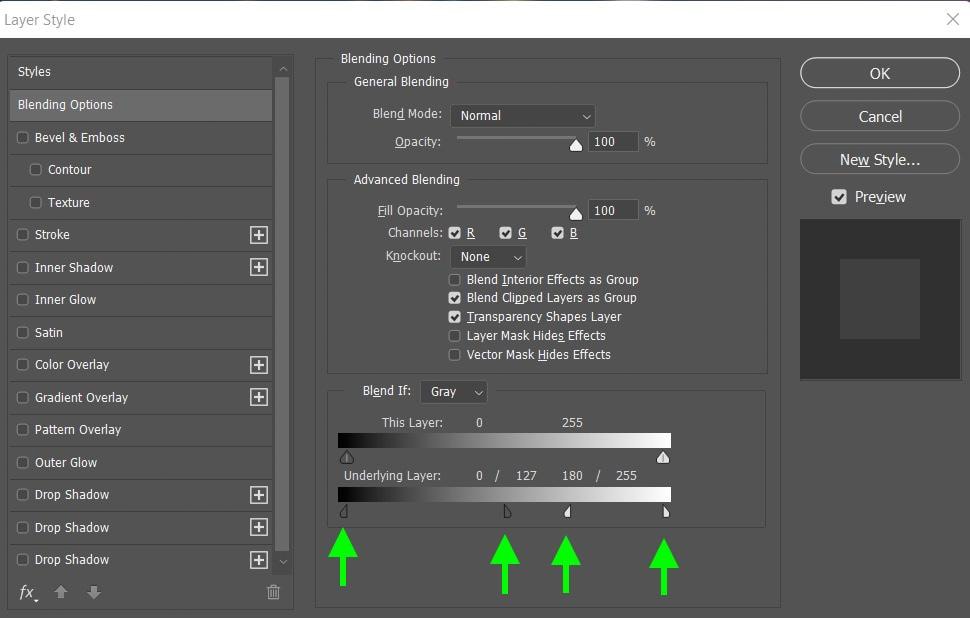The height and width of the screenshot is (618, 970).
Task: Click Underlying Layer white point handle
Action: point(666,511)
